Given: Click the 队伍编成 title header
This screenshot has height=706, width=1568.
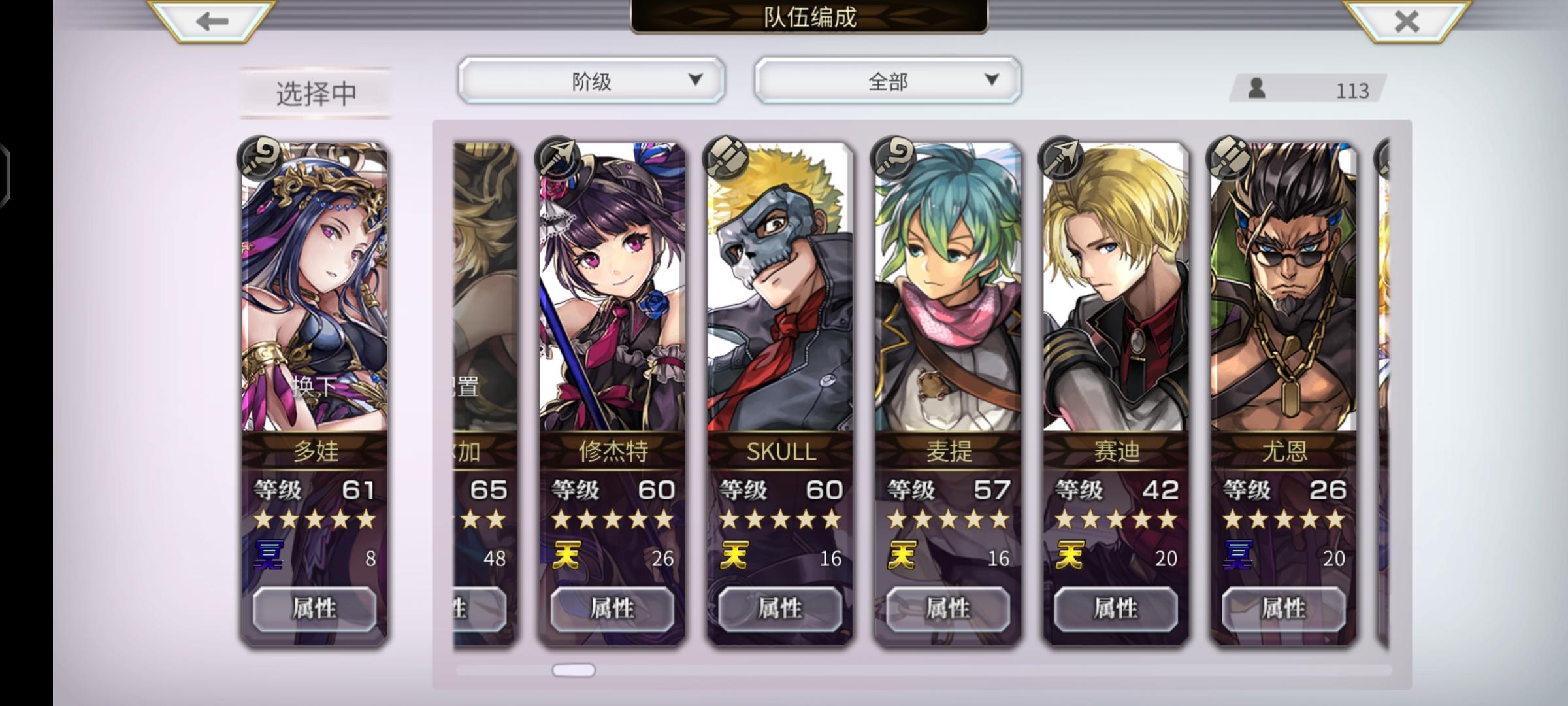Looking at the screenshot, I should coord(809,17).
